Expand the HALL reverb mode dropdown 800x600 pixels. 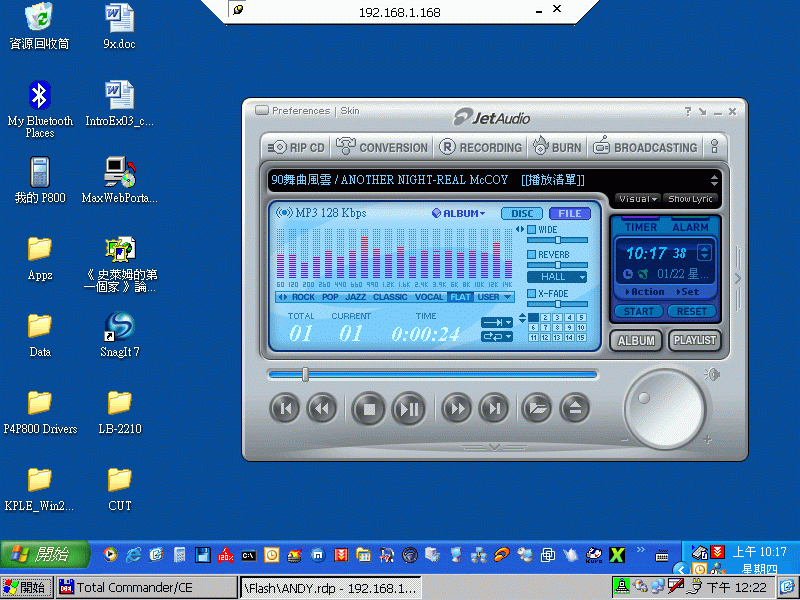point(557,277)
